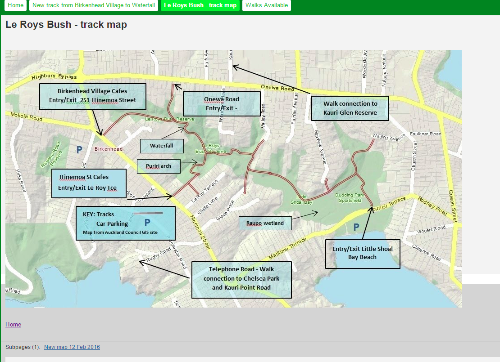This screenshot has width=500, height=362.
Task: Click the Subpages (1) text
Action: [x=22, y=347]
